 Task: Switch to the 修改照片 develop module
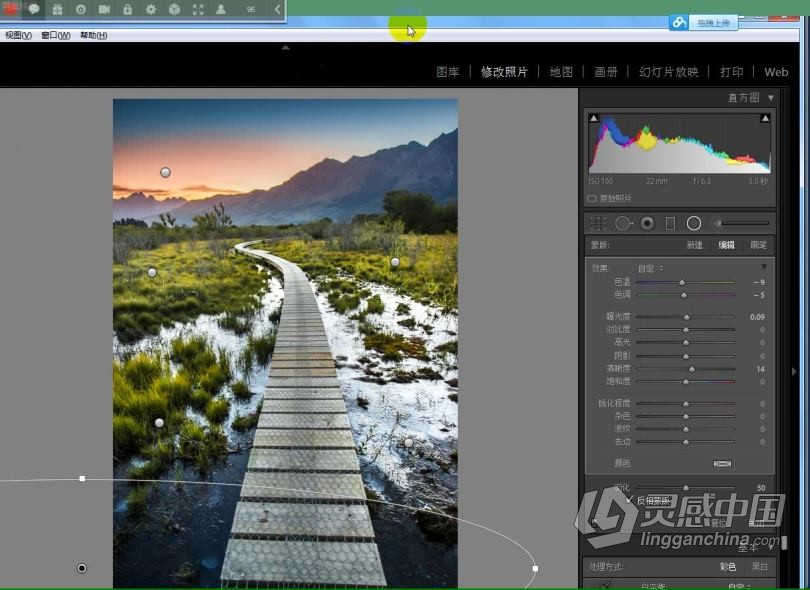504,72
